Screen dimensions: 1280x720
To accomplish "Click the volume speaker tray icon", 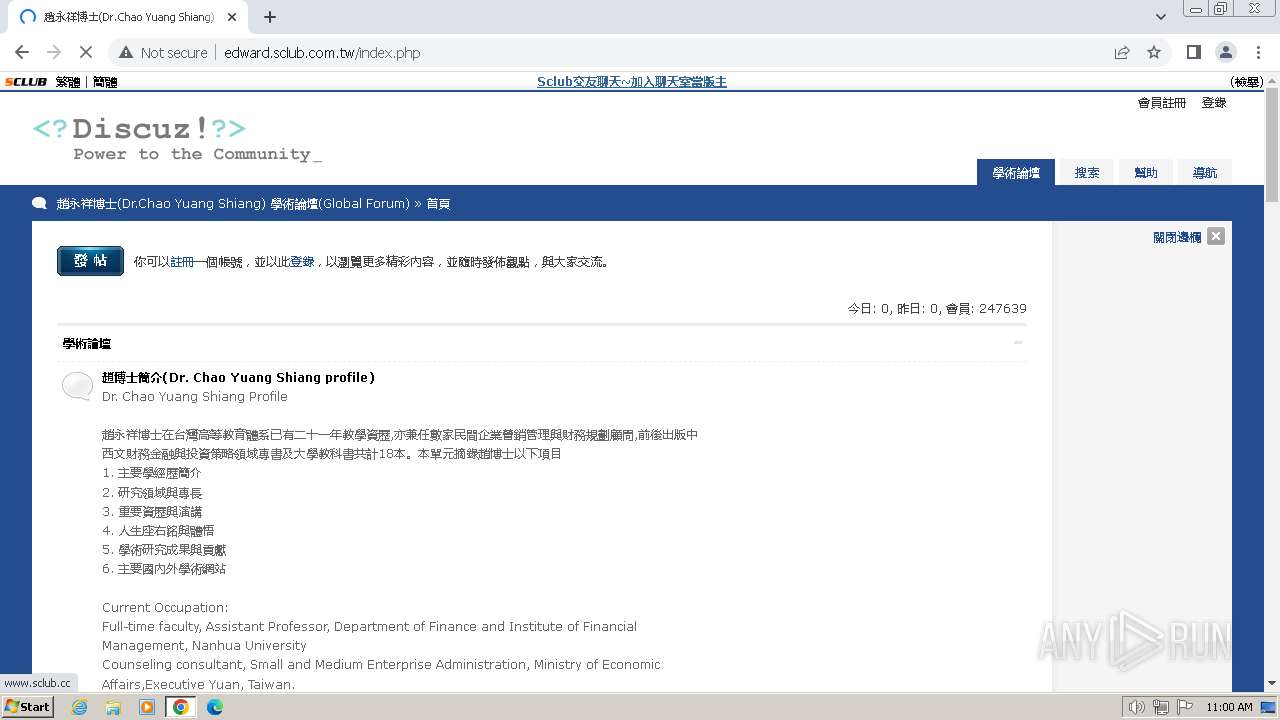I will [1136, 707].
